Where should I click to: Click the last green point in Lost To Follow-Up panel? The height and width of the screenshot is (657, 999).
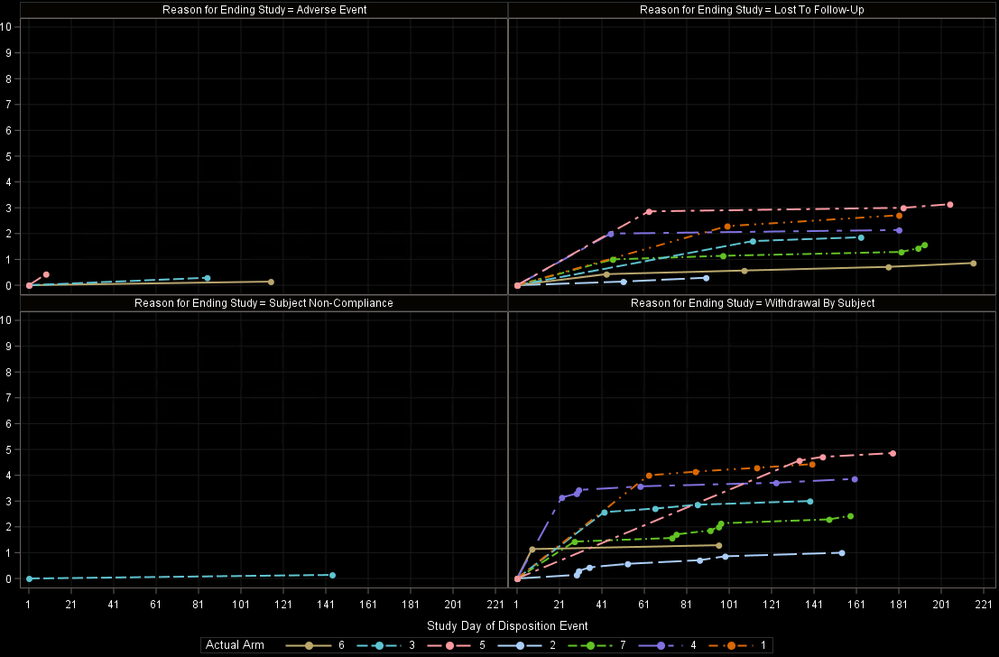(924, 245)
